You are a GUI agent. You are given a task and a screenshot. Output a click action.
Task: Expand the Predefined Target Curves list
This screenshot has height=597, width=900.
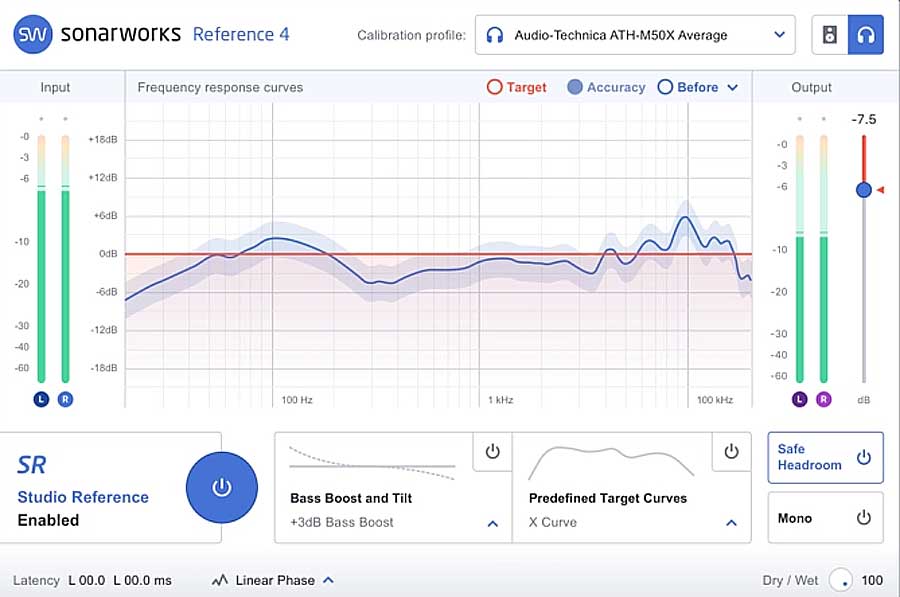pyautogui.click(x=731, y=523)
